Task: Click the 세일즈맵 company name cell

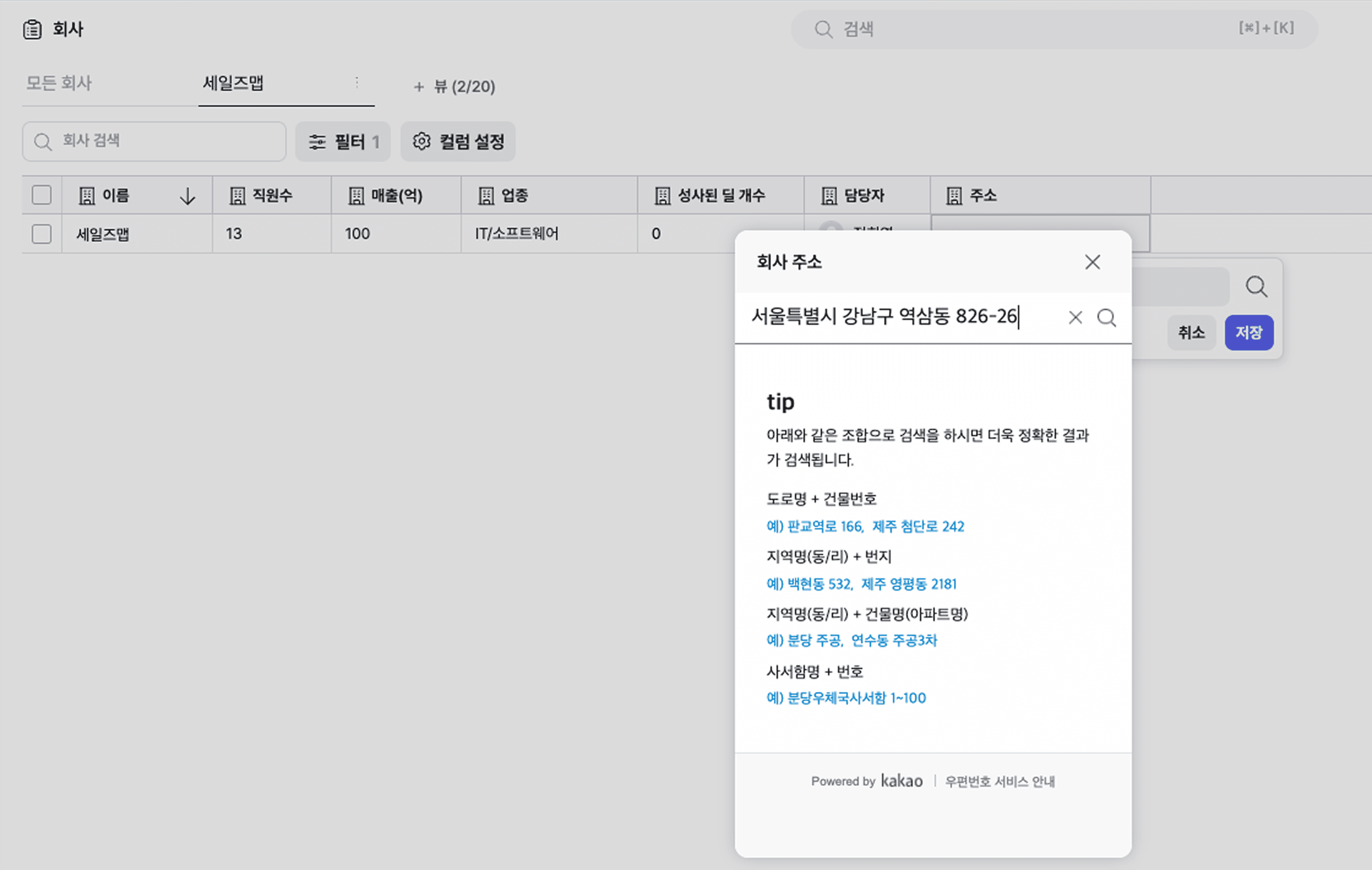Action: pyautogui.click(x=137, y=234)
